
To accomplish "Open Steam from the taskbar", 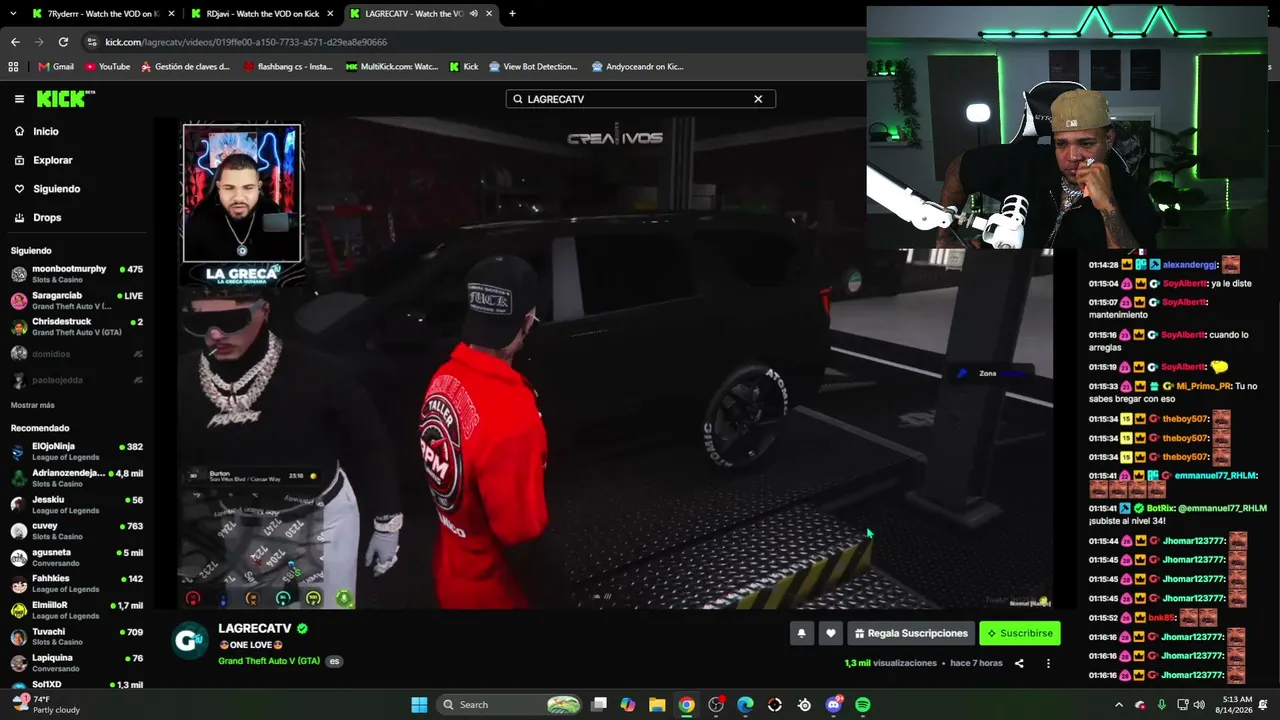I will [804, 705].
